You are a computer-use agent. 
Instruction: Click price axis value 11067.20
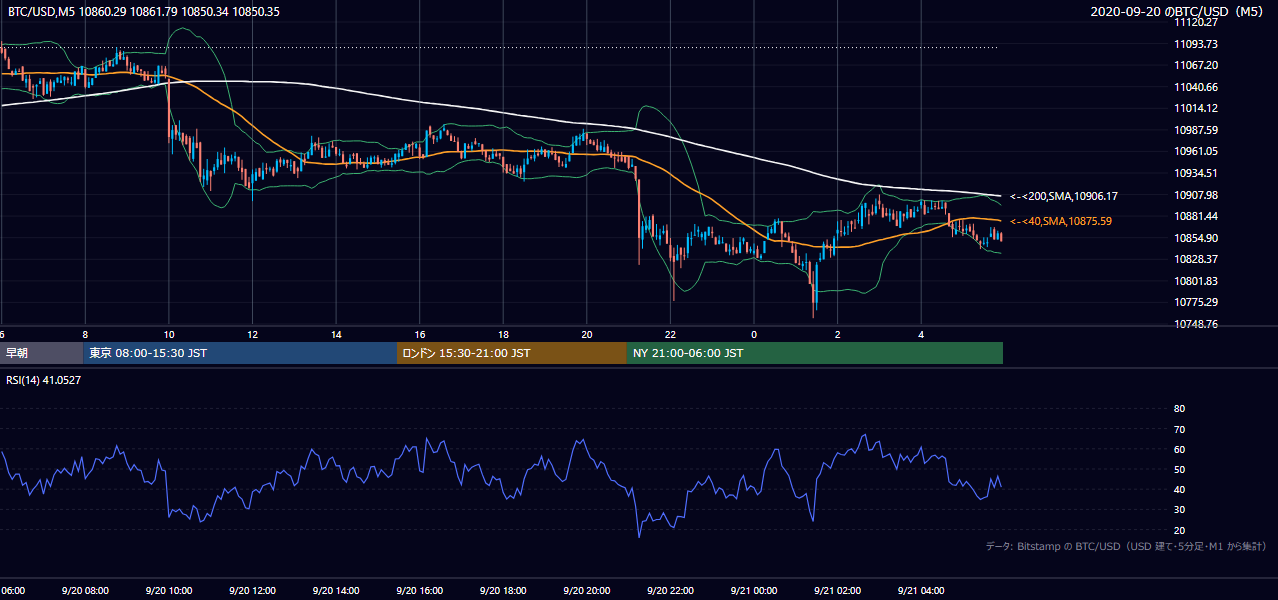tap(1196, 65)
